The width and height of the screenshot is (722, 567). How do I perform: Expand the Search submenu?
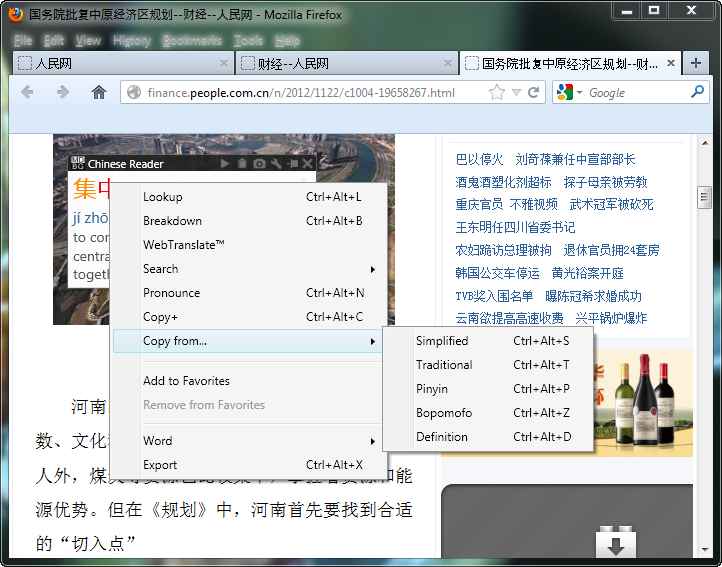248,269
